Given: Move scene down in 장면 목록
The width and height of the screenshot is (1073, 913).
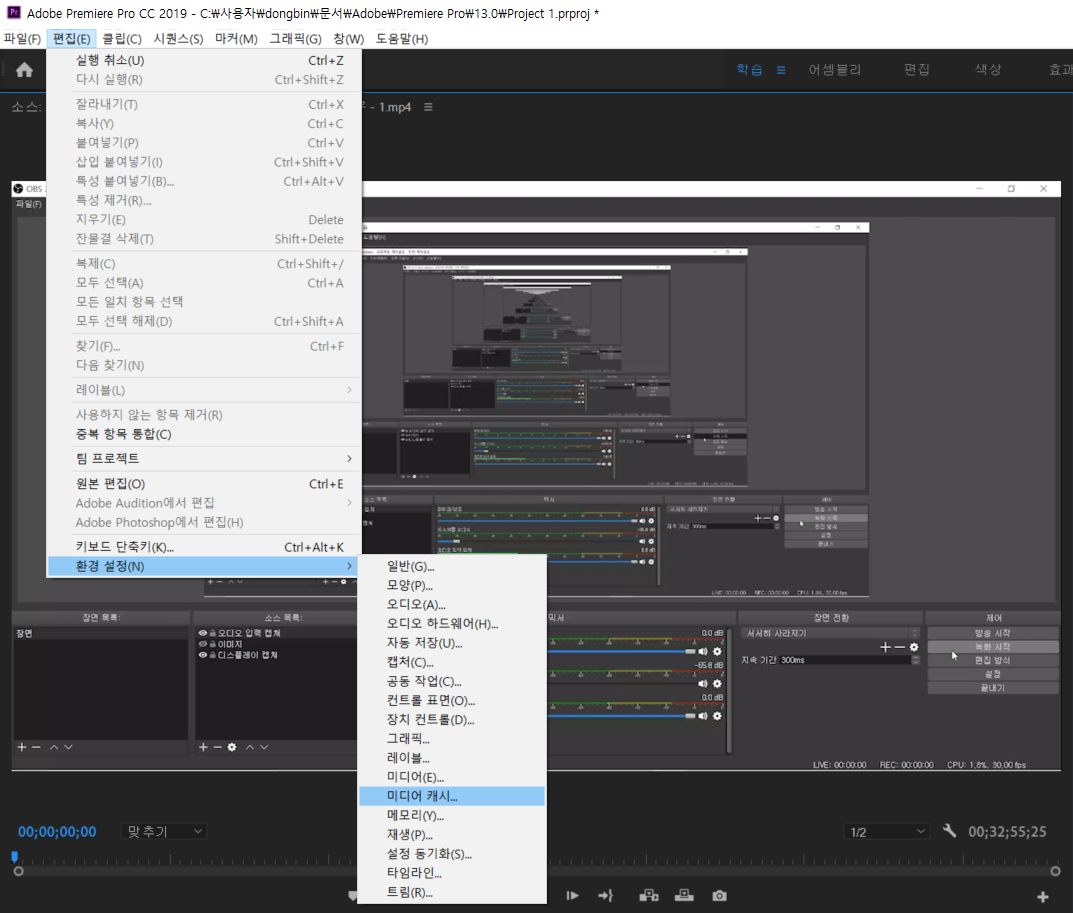Looking at the screenshot, I should pyautogui.click(x=68, y=747).
